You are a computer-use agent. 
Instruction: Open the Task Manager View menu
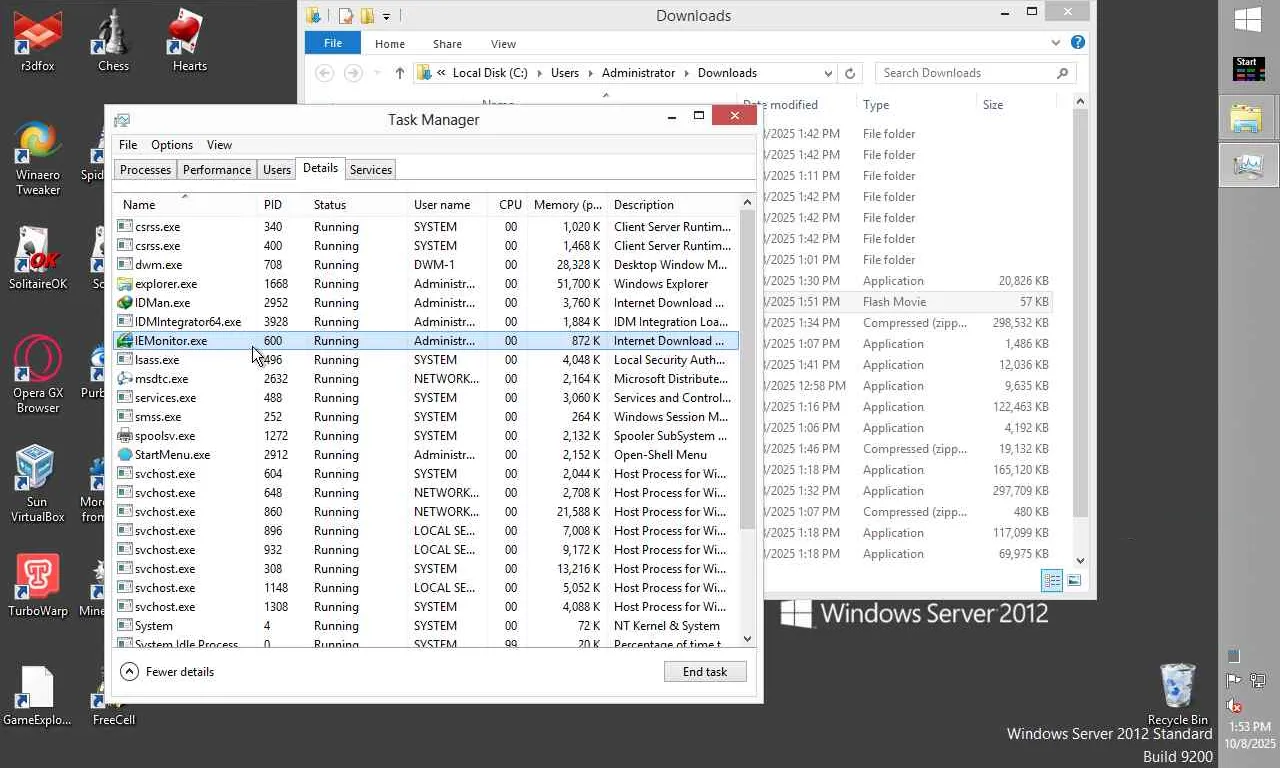click(219, 145)
